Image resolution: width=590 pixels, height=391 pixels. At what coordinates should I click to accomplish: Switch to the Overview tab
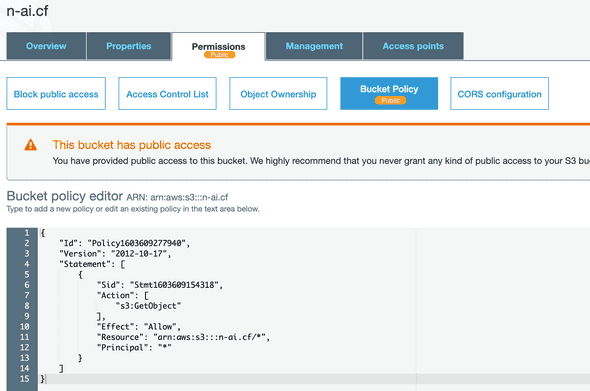click(x=46, y=46)
